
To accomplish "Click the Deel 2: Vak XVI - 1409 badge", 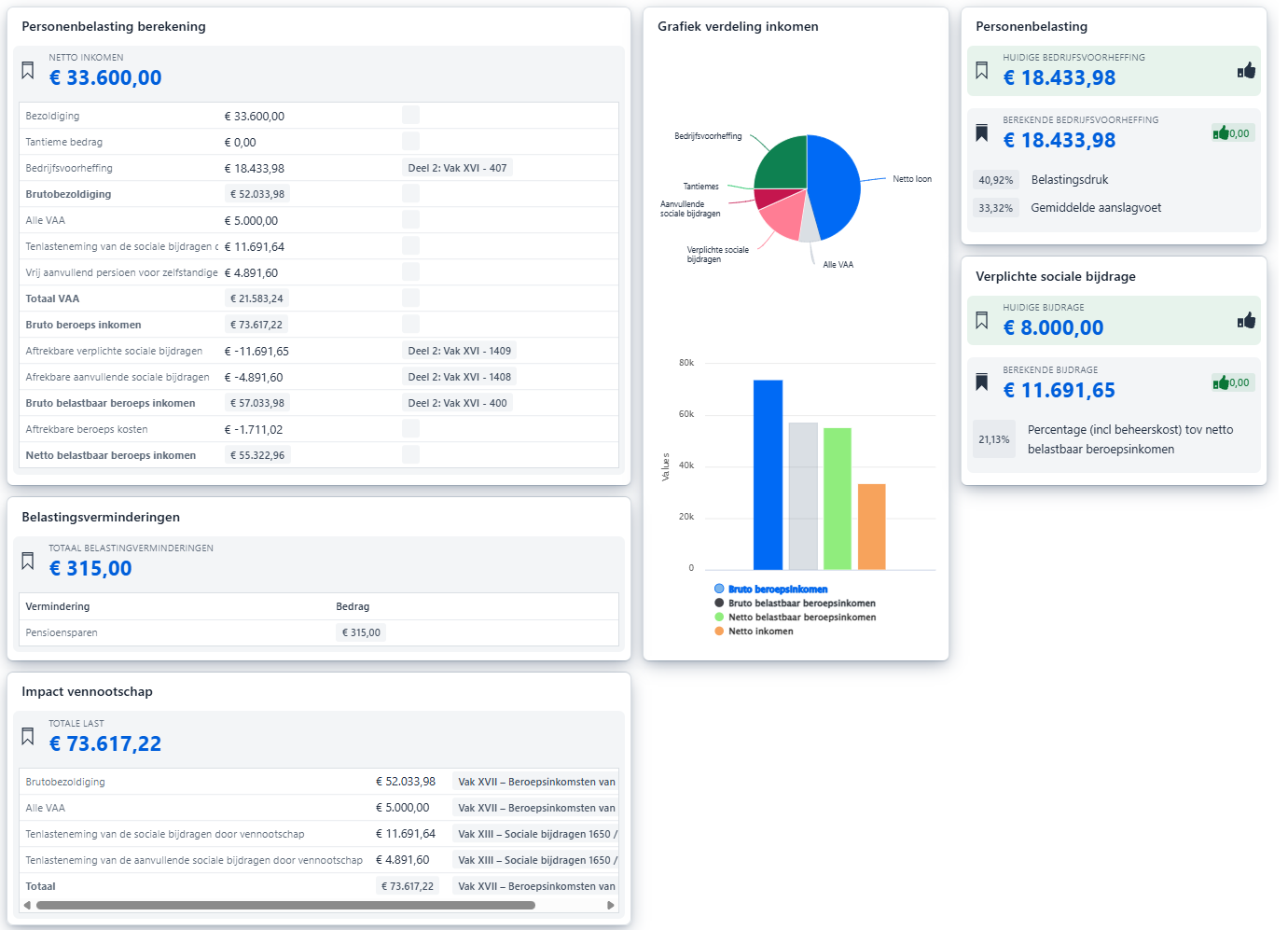I will pos(460,351).
